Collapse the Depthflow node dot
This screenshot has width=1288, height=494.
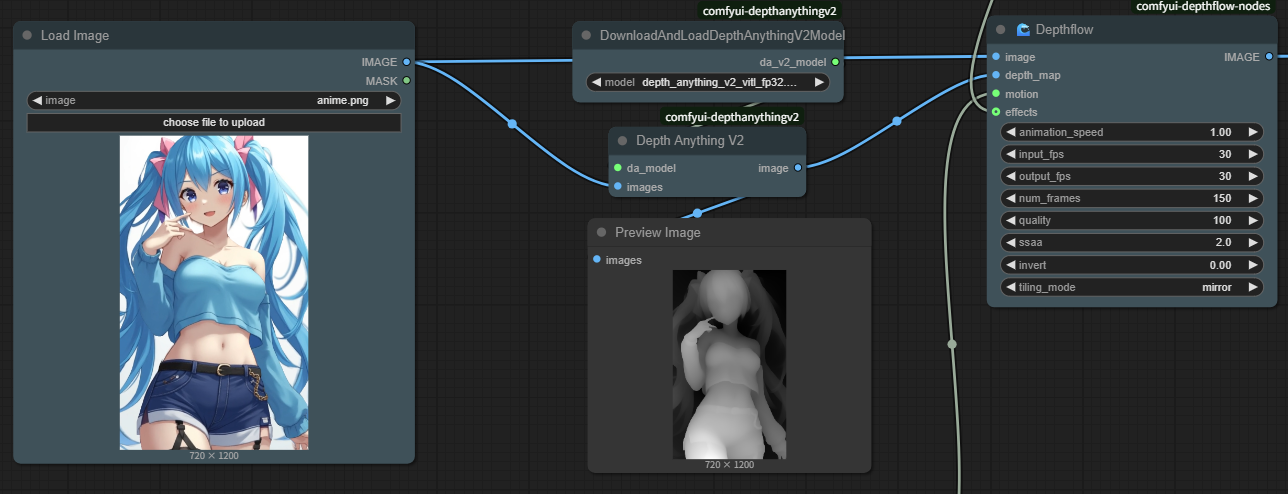pos(1002,30)
